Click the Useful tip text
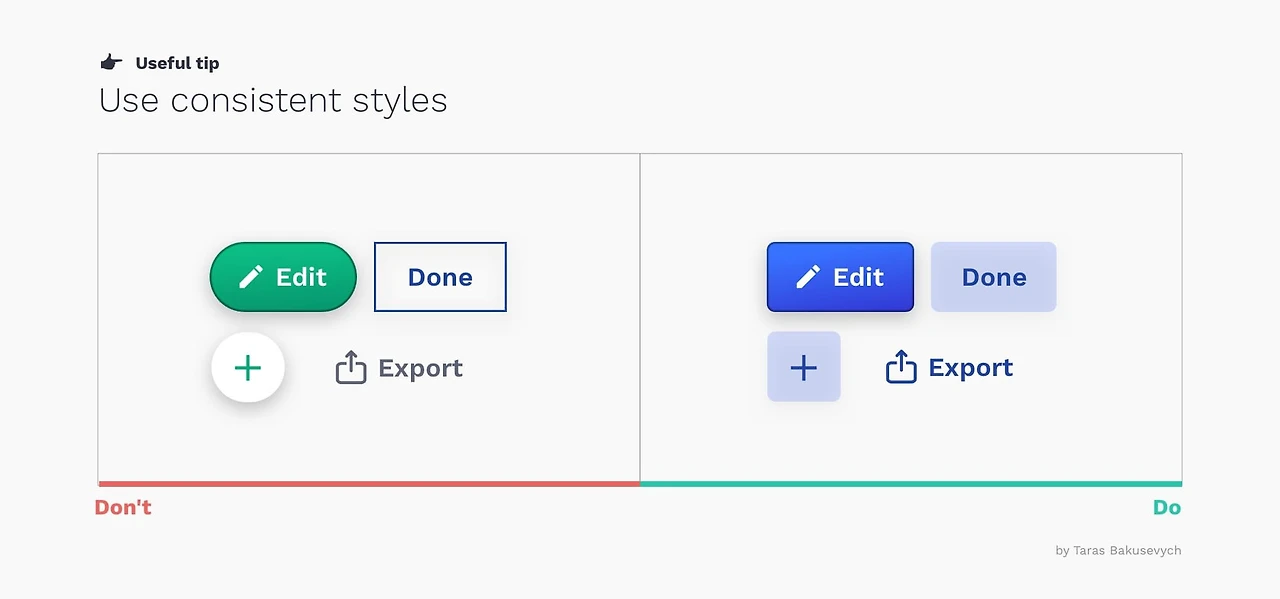This screenshot has width=1280, height=599. 177,63
